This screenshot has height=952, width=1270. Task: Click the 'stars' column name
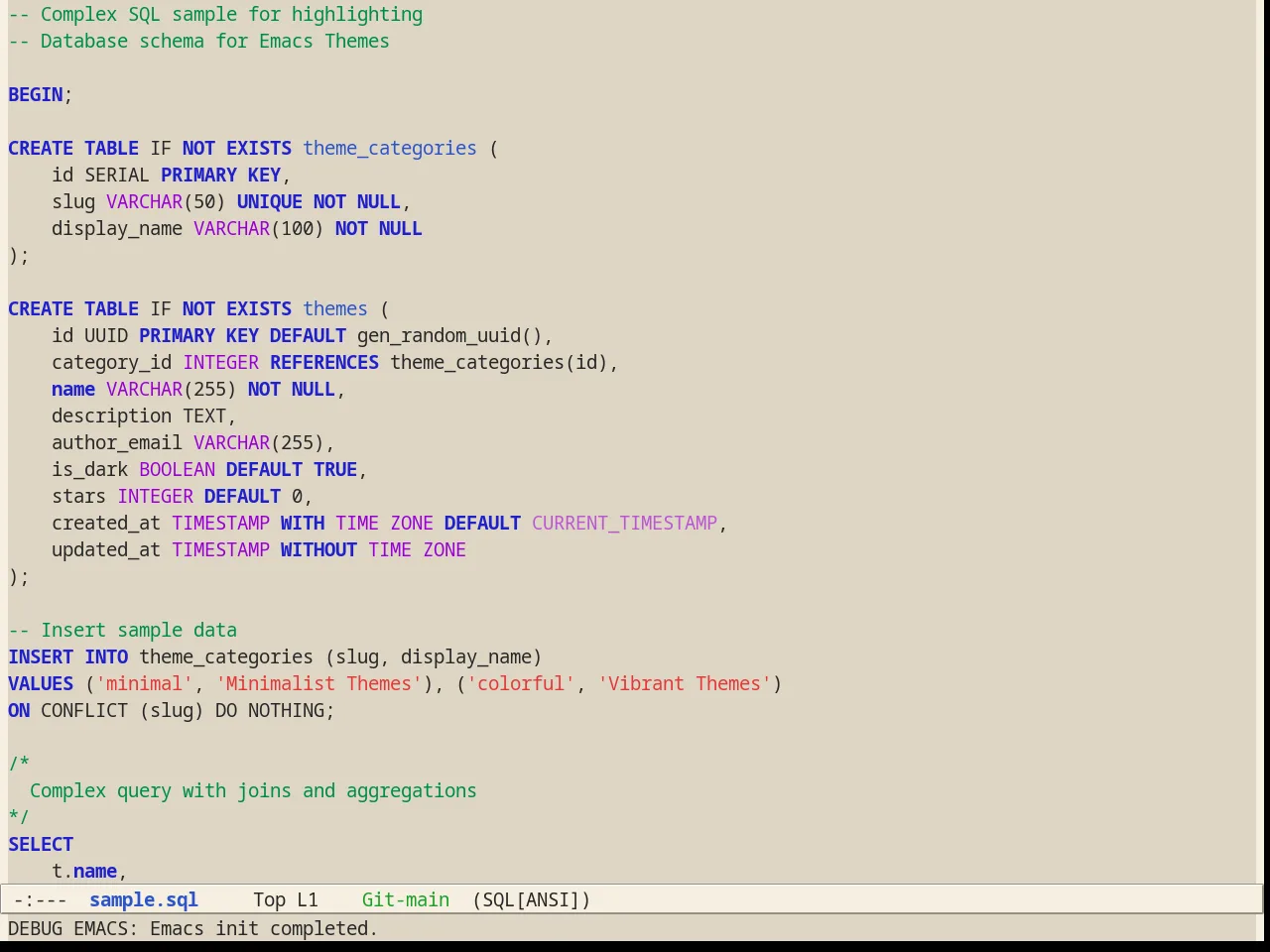(x=79, y=496)
